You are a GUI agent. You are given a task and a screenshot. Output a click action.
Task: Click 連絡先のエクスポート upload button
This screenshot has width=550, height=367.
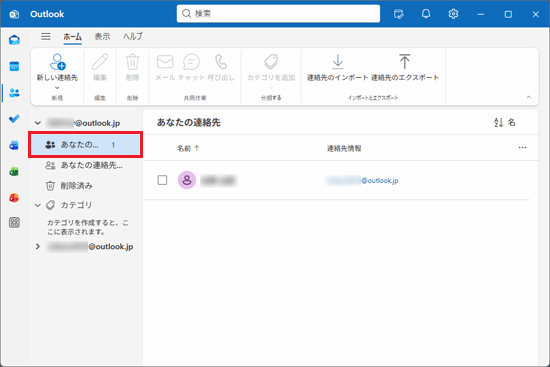click(405, 67)
